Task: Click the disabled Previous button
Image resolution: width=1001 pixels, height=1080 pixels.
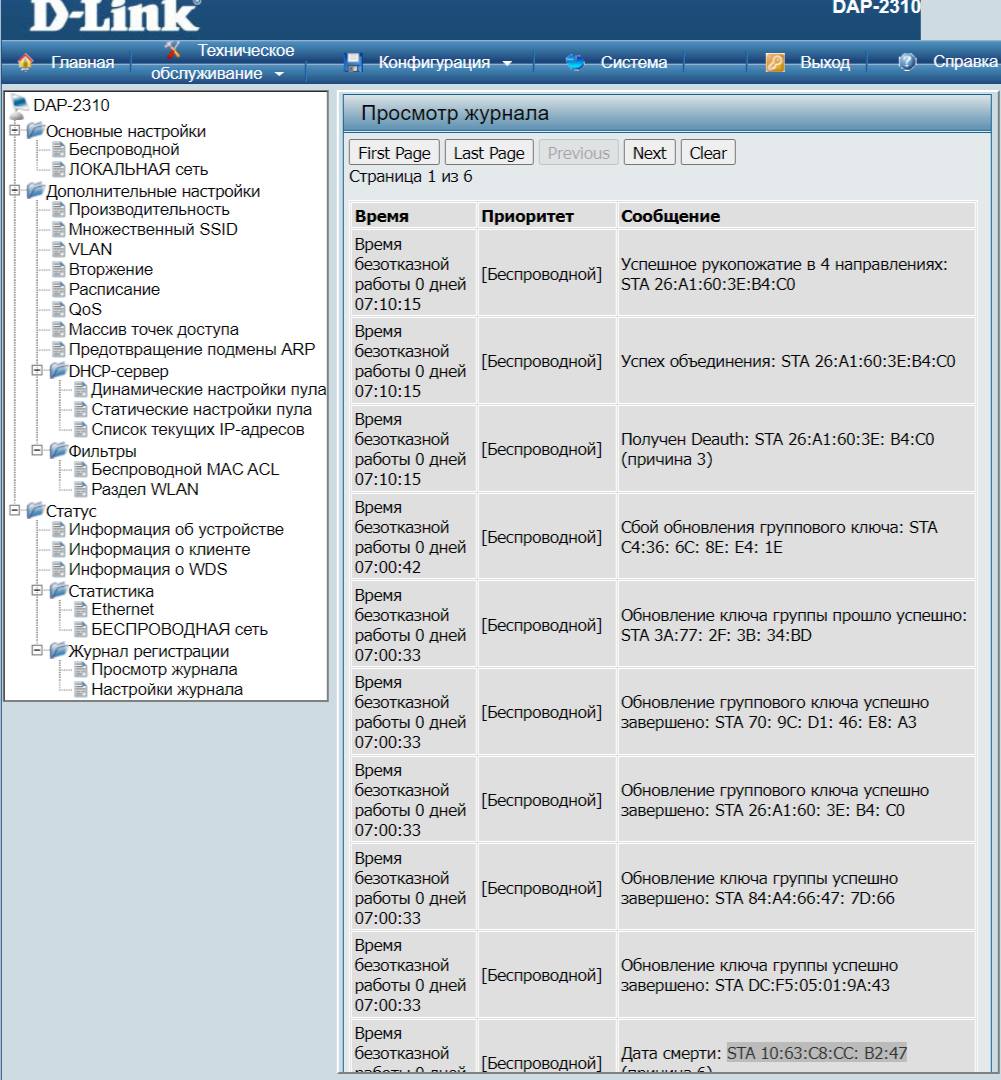Action: point(579,153)
